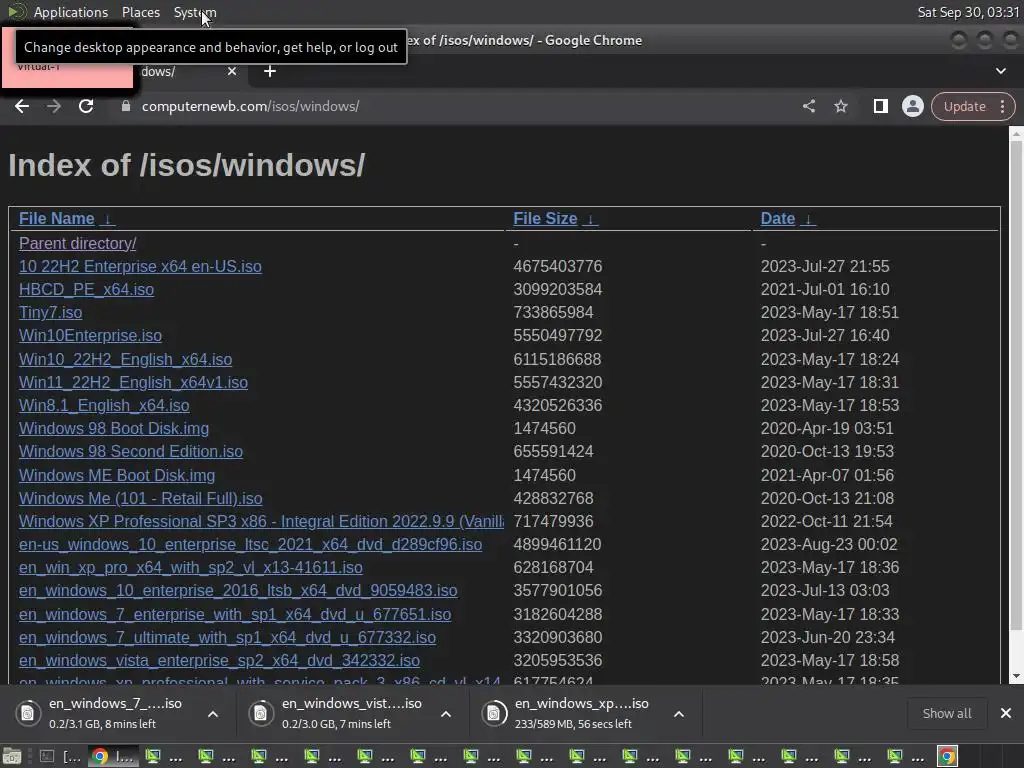Click the lock site info icon
This screenshot has height=768, width=1024.
126,106
